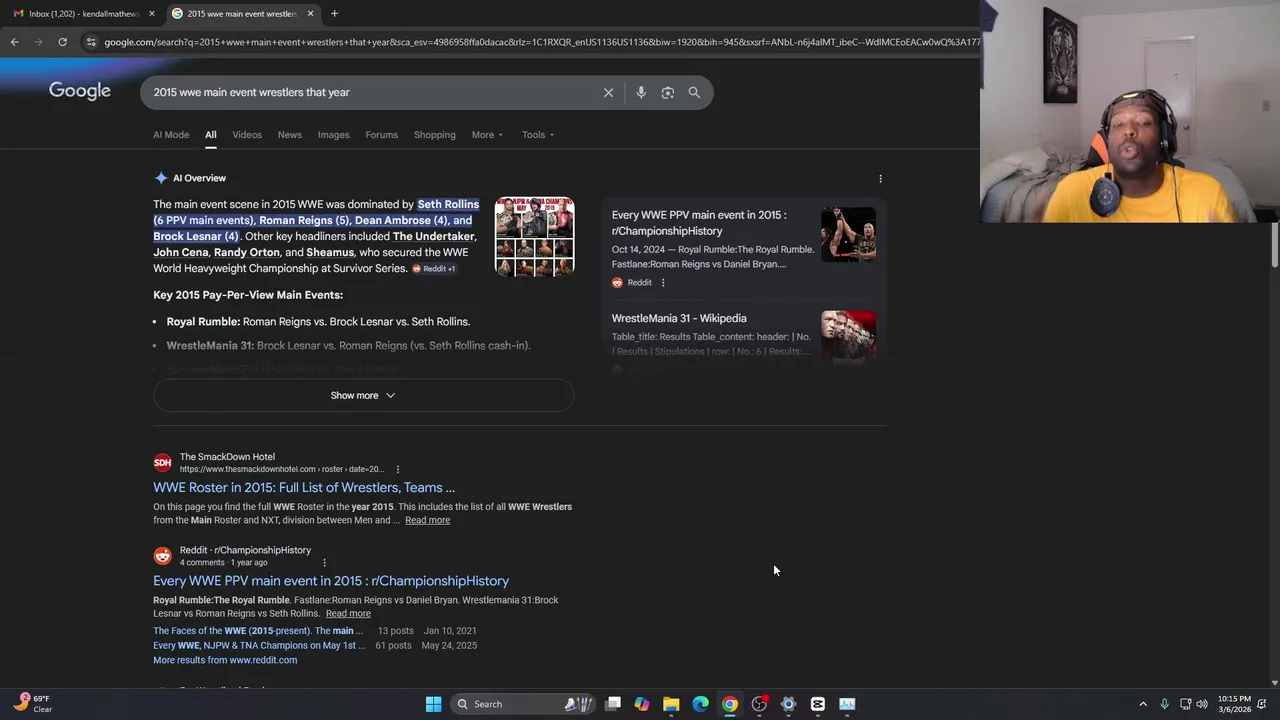Open The Faces of the WWE sublink
The image size is (1280, 720).
258,631
